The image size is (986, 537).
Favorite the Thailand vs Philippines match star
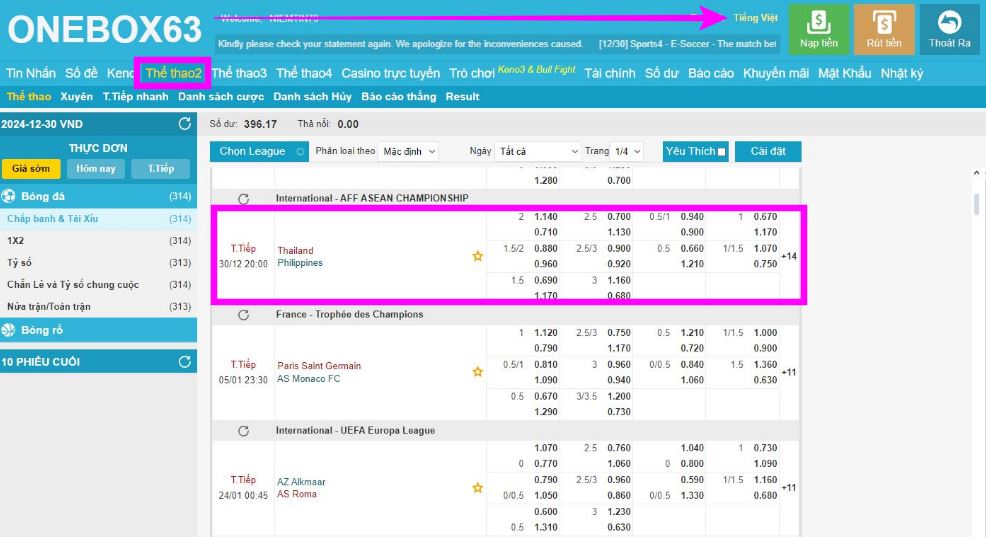478,256
